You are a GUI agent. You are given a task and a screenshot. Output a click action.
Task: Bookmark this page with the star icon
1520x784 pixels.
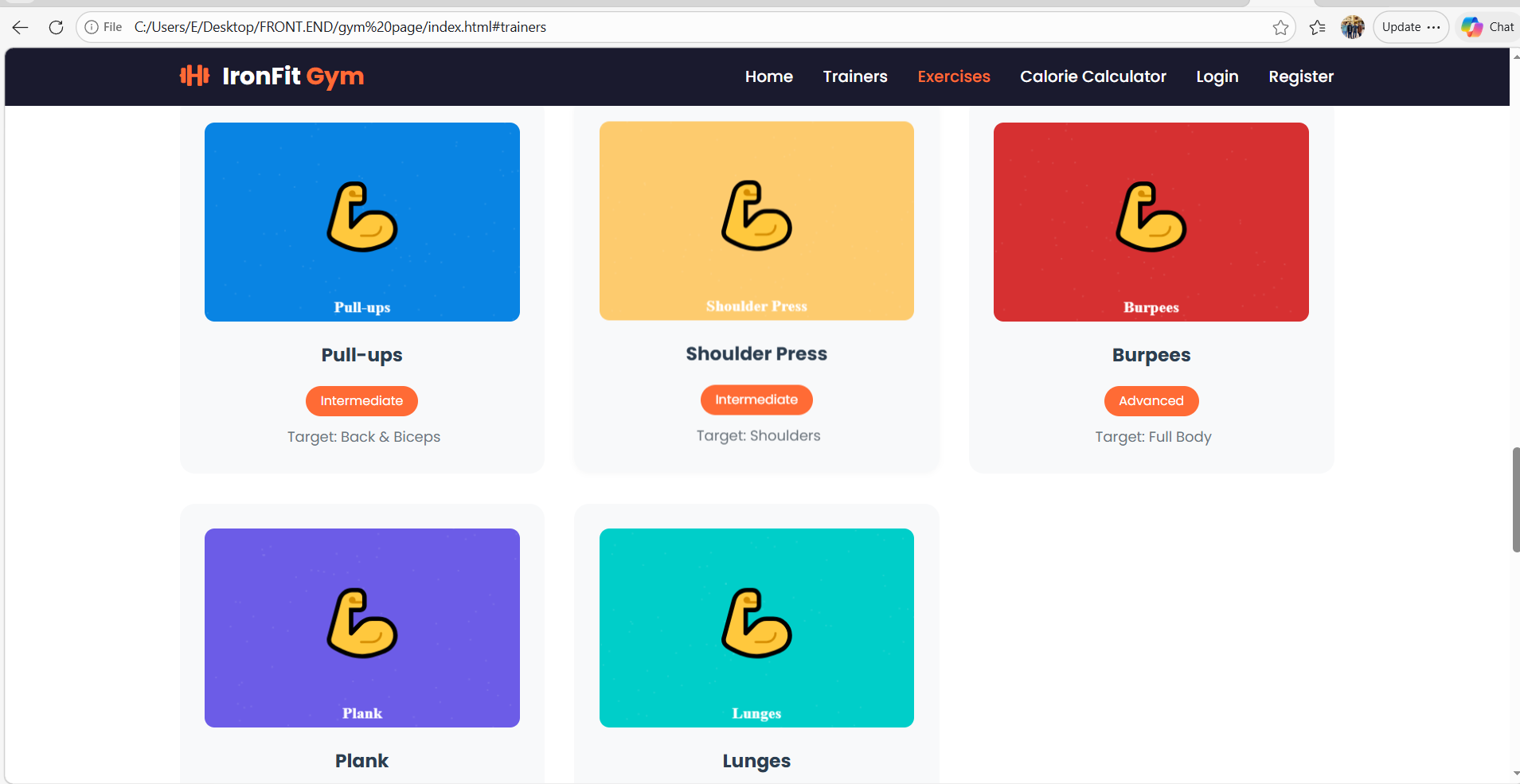(x=1280, y=27)
